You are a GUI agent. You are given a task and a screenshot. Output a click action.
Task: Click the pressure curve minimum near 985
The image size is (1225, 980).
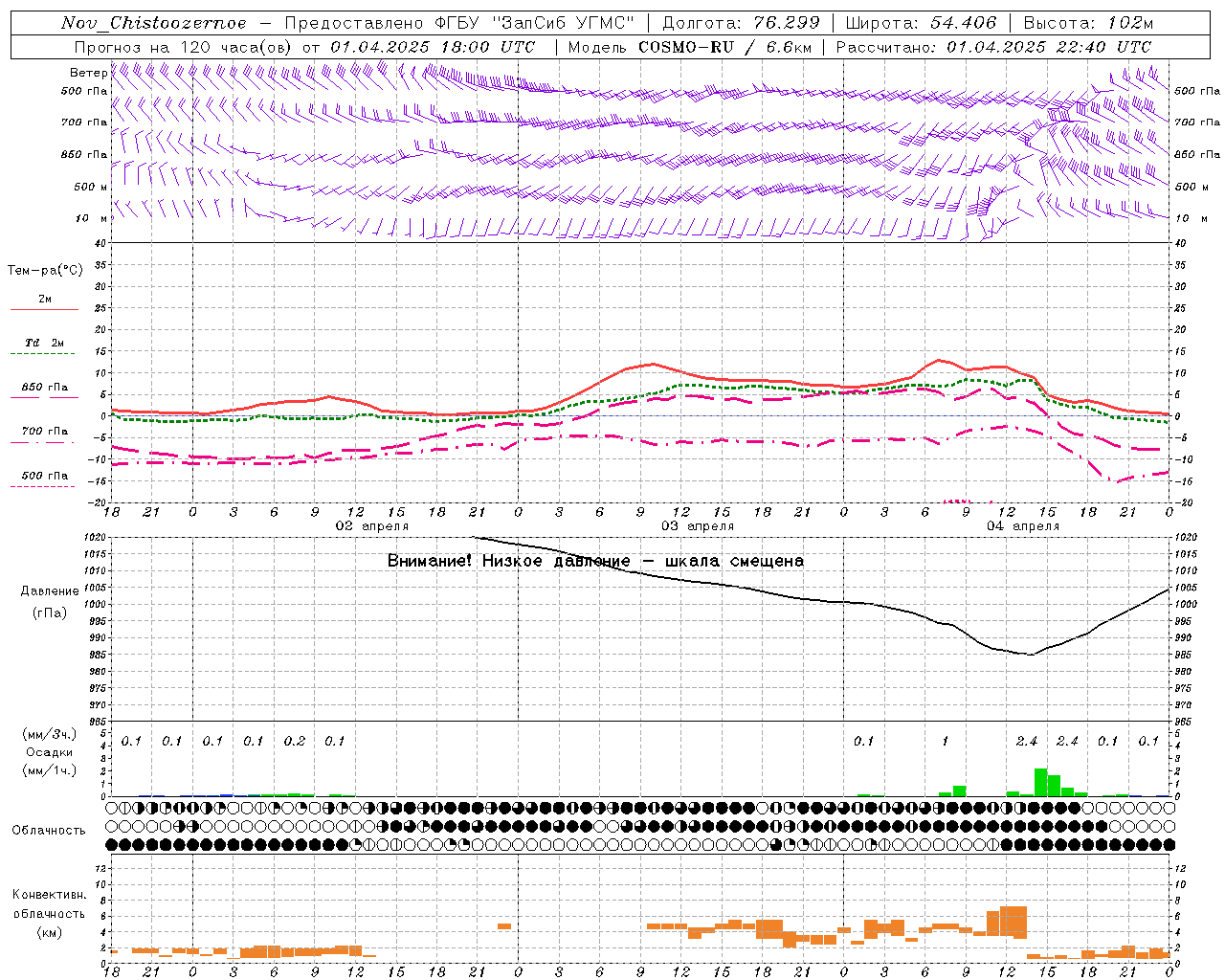point(1031,655)
